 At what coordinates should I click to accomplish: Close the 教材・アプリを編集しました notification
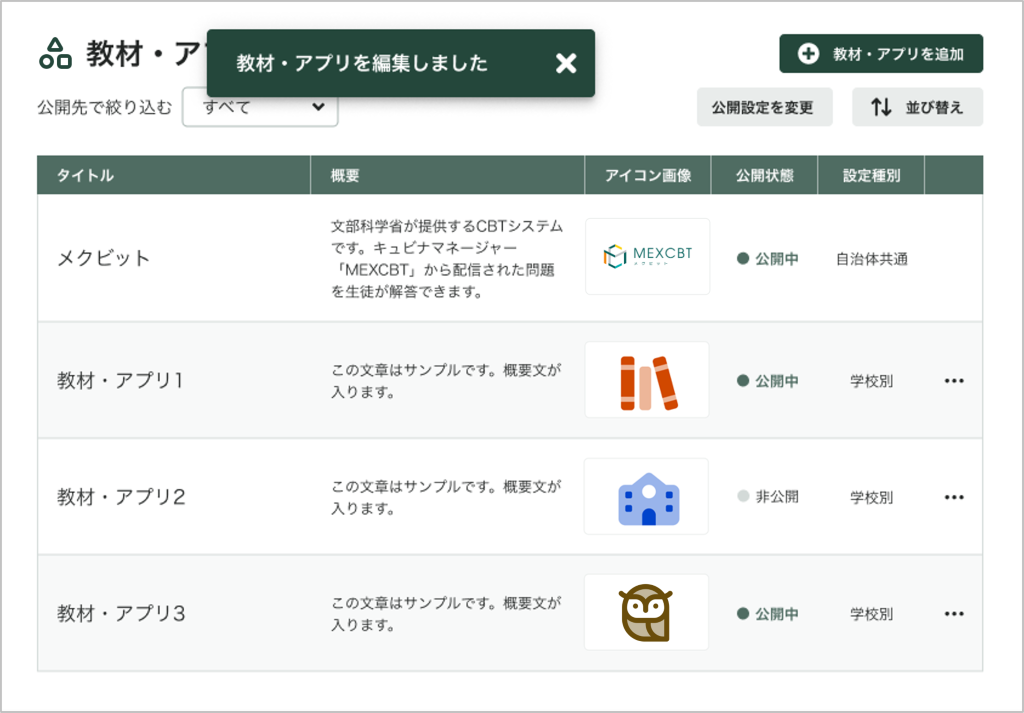[x=566, y=63]
